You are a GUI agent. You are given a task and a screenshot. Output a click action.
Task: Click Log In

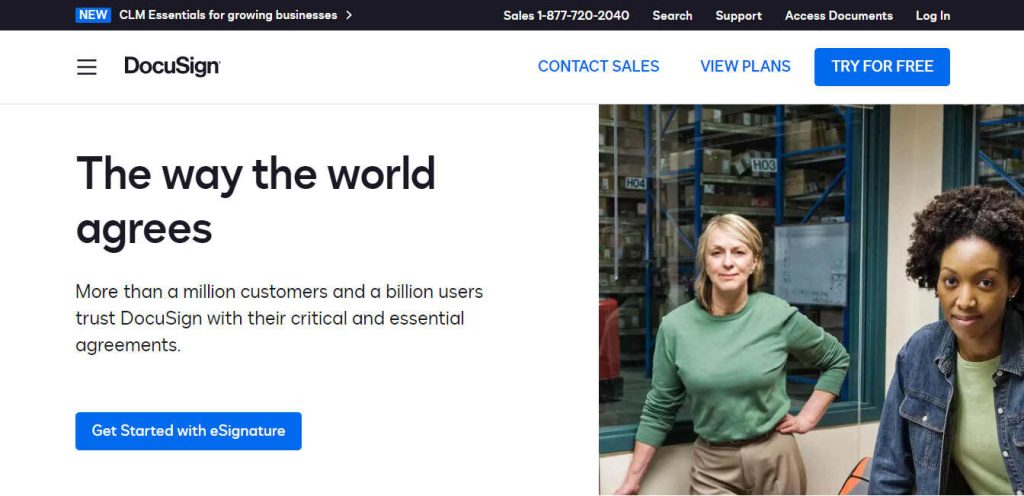933,16
